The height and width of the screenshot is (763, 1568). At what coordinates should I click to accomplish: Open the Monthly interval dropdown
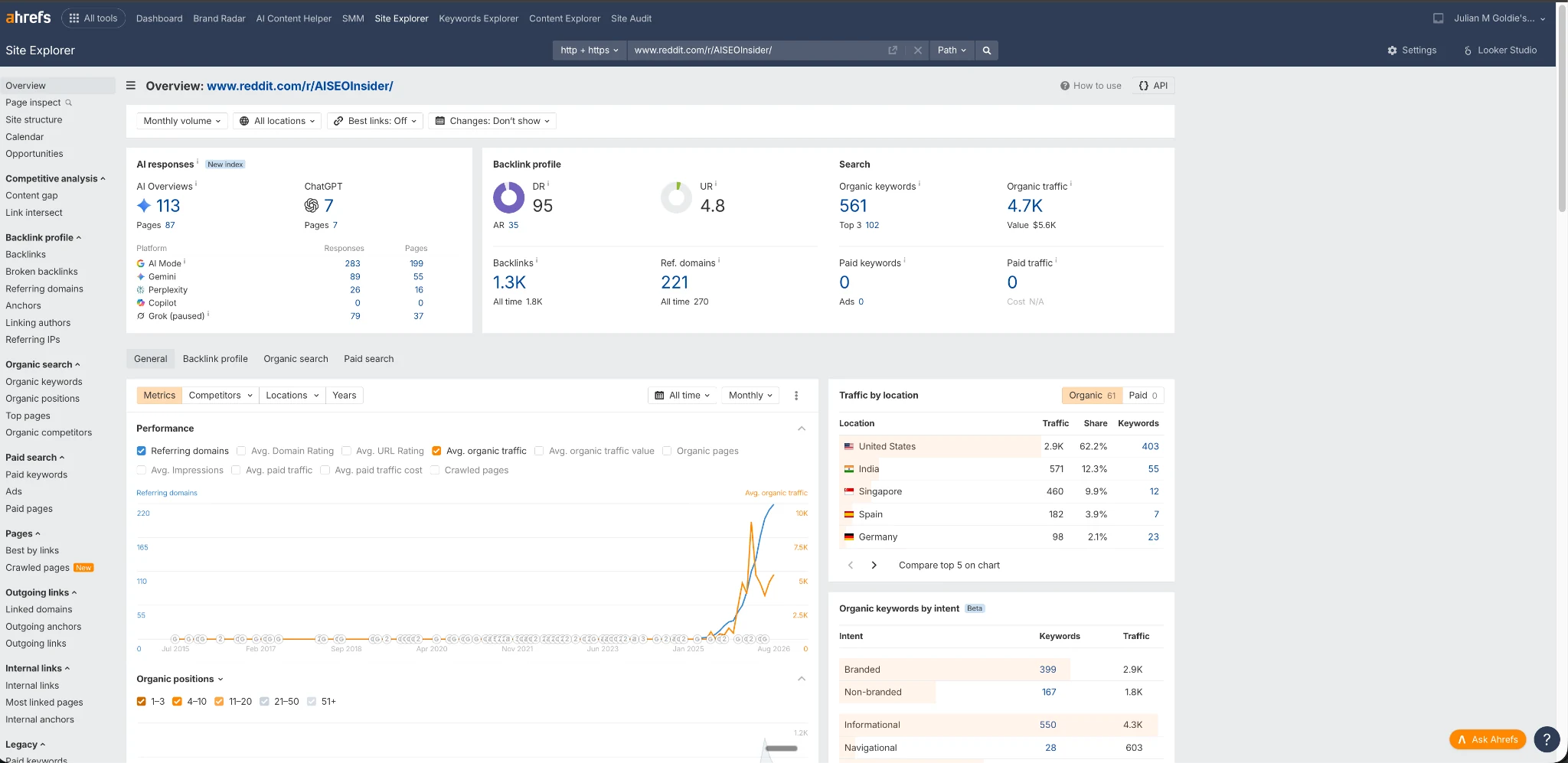(750, 396)
